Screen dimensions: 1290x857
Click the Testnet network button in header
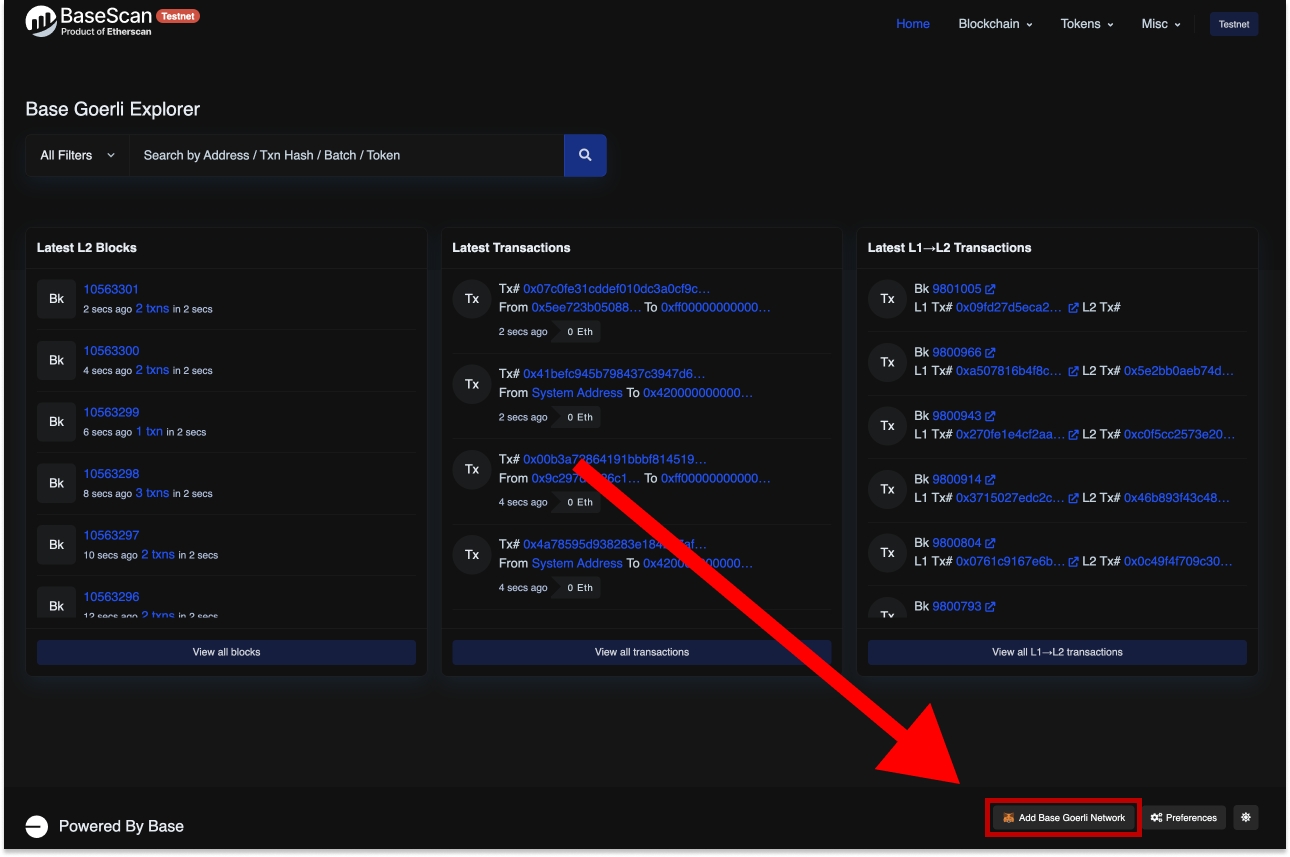click(1233, 24)
